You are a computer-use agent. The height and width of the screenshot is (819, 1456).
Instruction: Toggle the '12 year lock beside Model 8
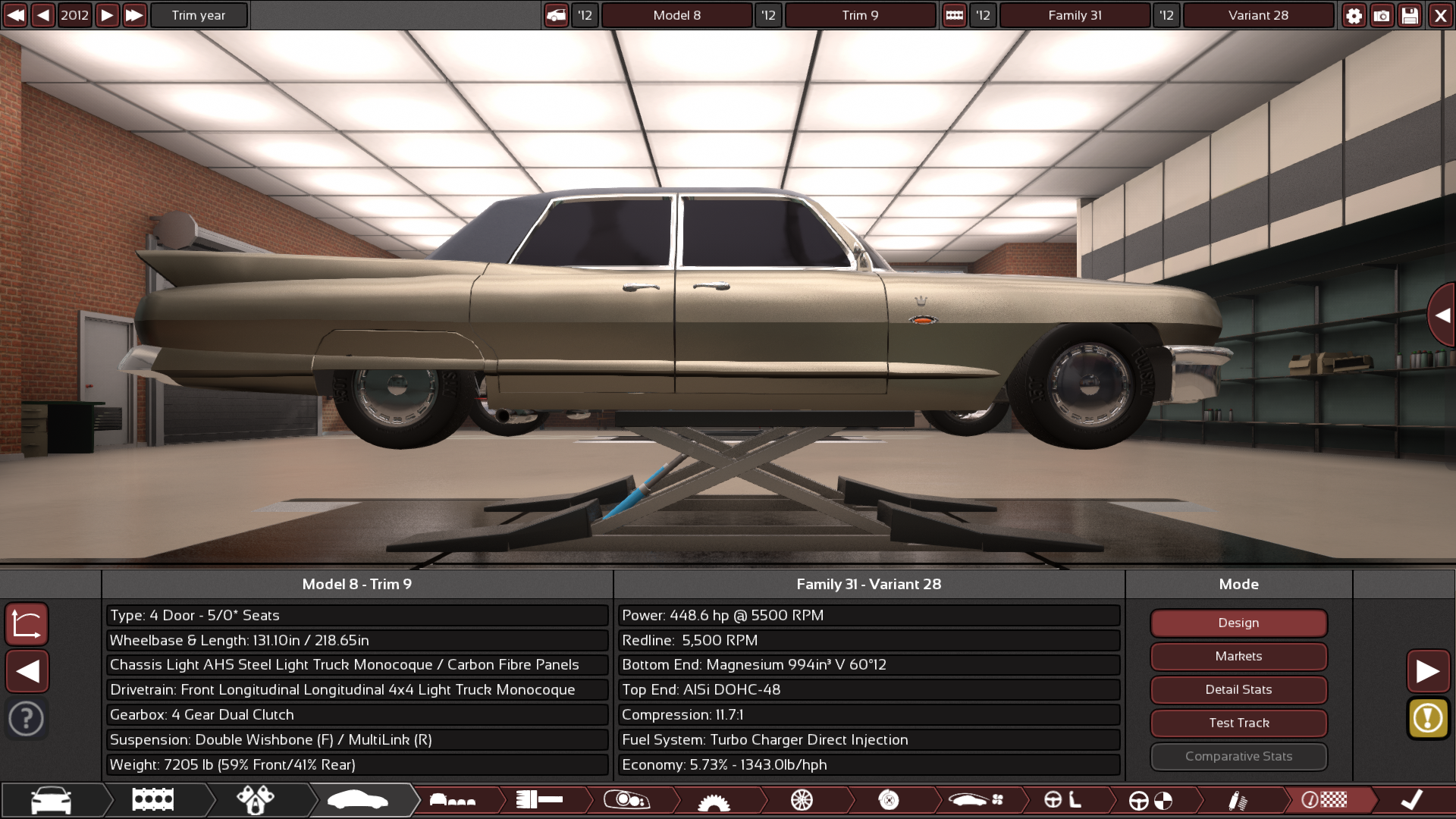coord(584,15)
